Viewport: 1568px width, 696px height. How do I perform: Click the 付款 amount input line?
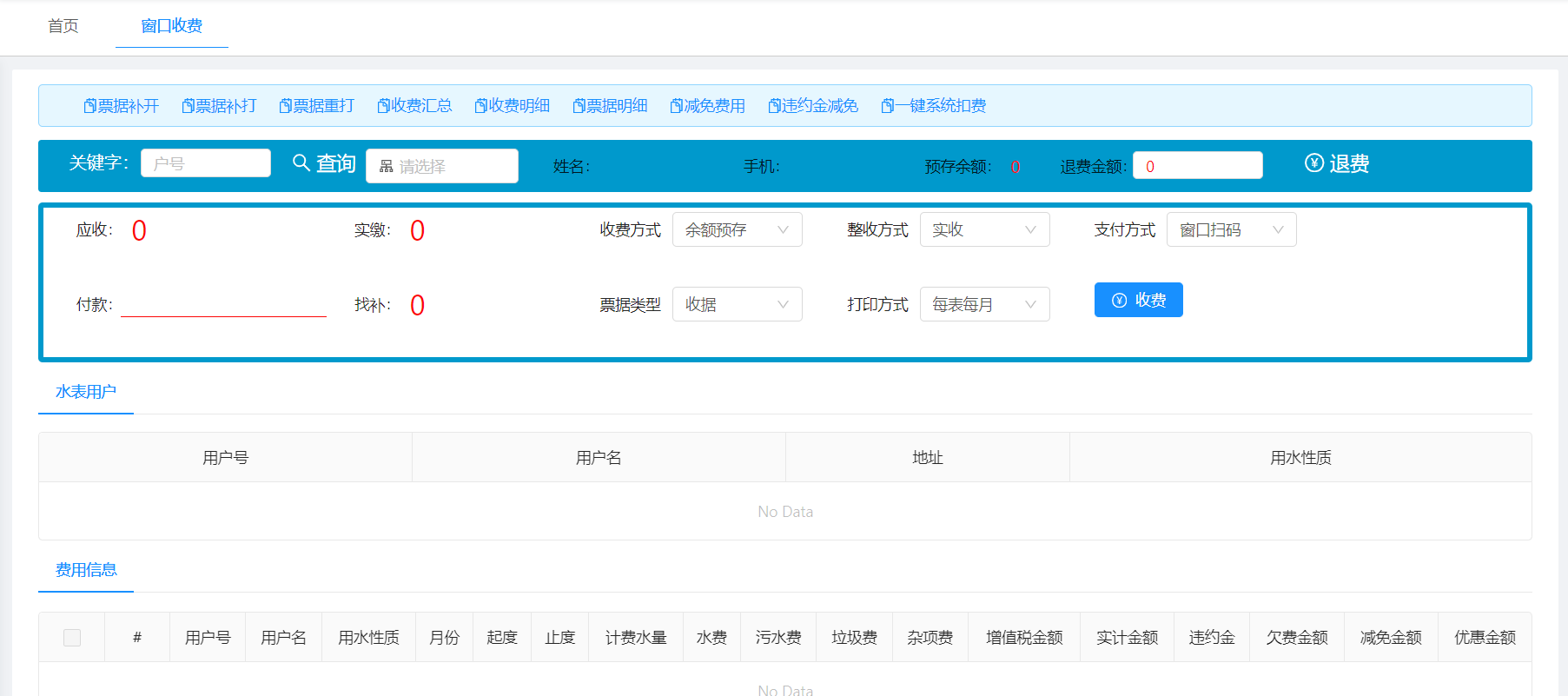click(223, 305)
